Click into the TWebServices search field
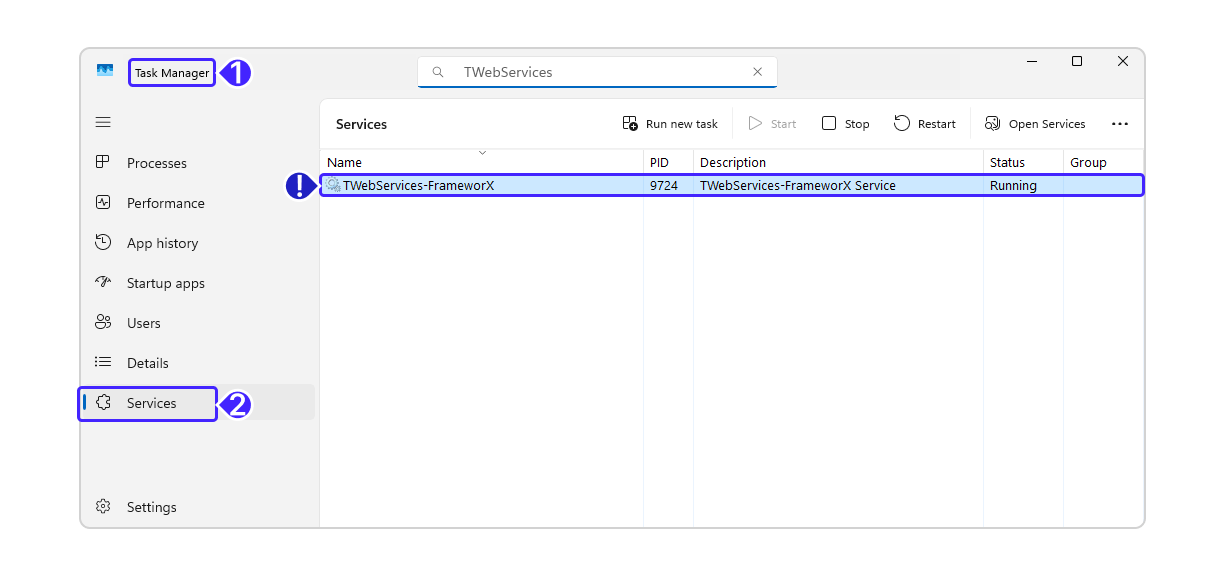This screenshot has height=576, width=1224. coord(597,72)
